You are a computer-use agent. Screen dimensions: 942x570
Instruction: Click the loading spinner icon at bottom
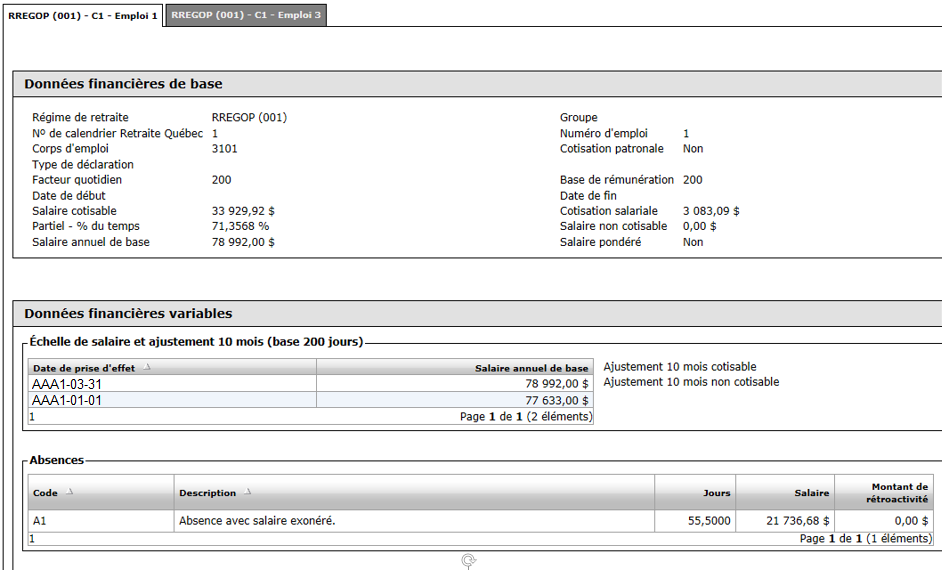469,562
